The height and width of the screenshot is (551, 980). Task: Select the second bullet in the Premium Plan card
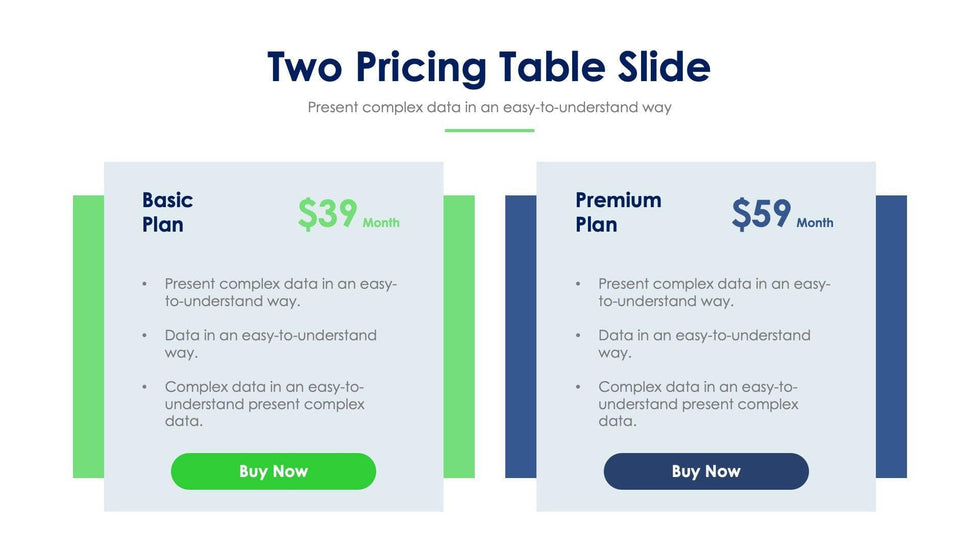pos(704,343)
